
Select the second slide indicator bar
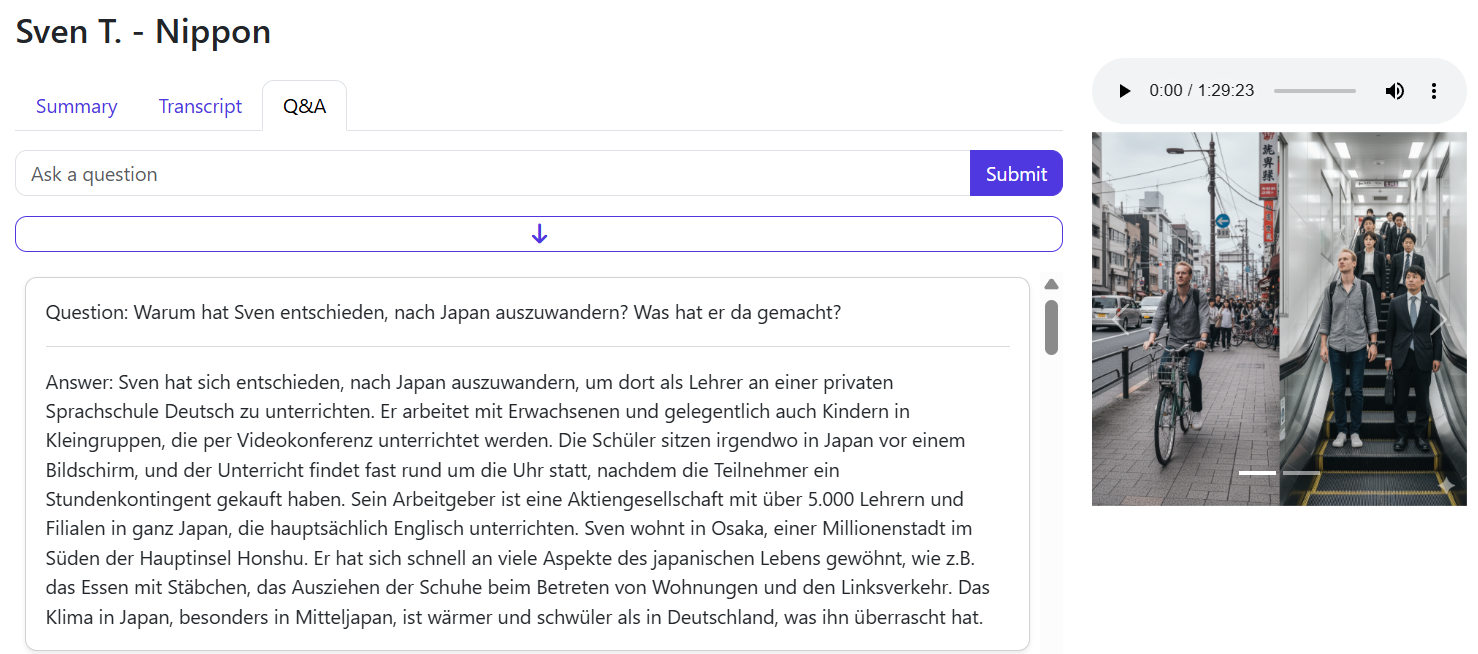(1301, 472)
